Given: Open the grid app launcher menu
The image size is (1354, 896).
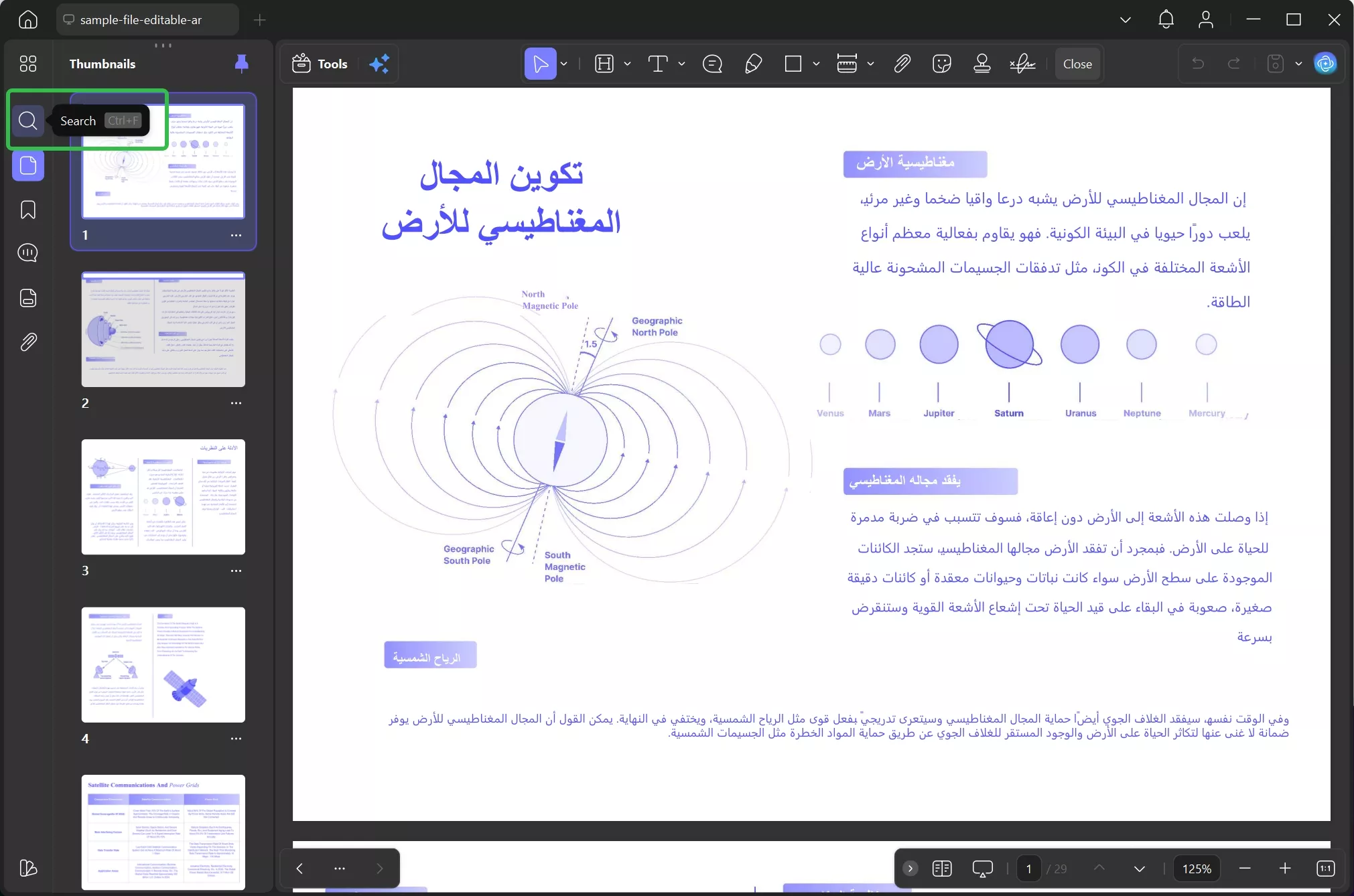Looking at the screenshot, I should (28, 64).
